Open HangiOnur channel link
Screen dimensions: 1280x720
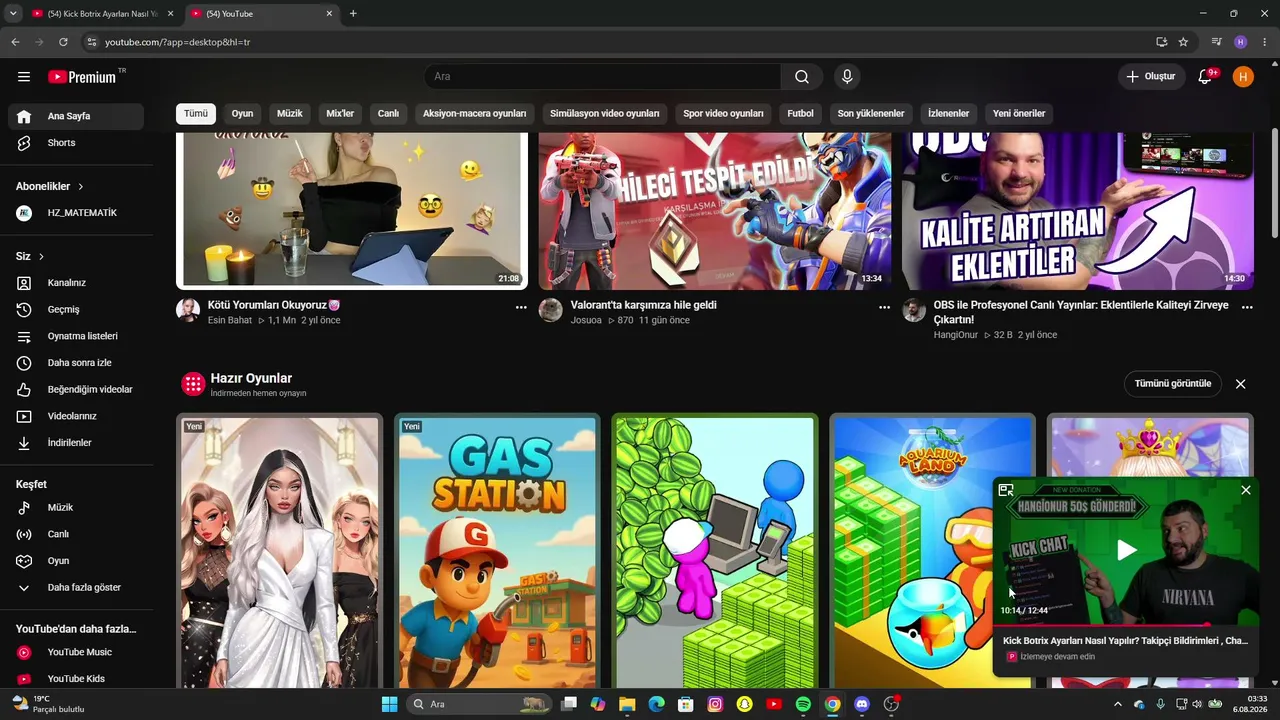click(956, 335)
